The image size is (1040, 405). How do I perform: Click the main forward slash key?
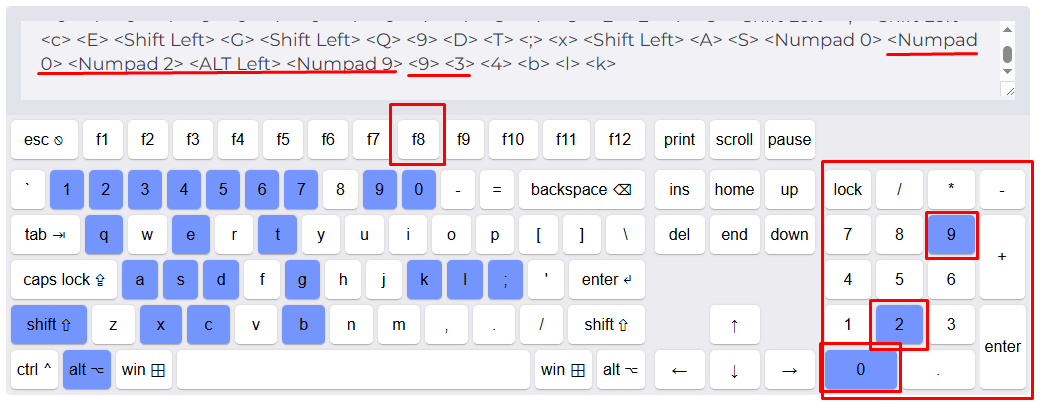coord(542,325)
